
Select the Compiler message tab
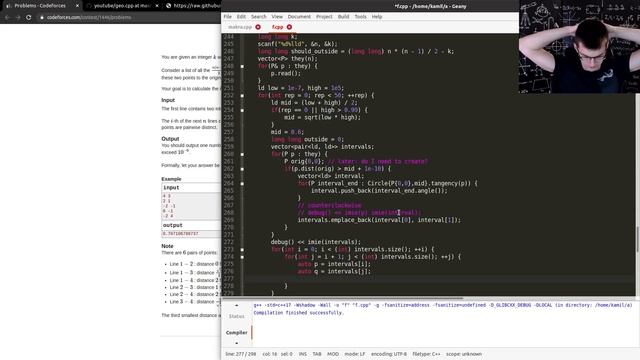click(x=237, y=333)
